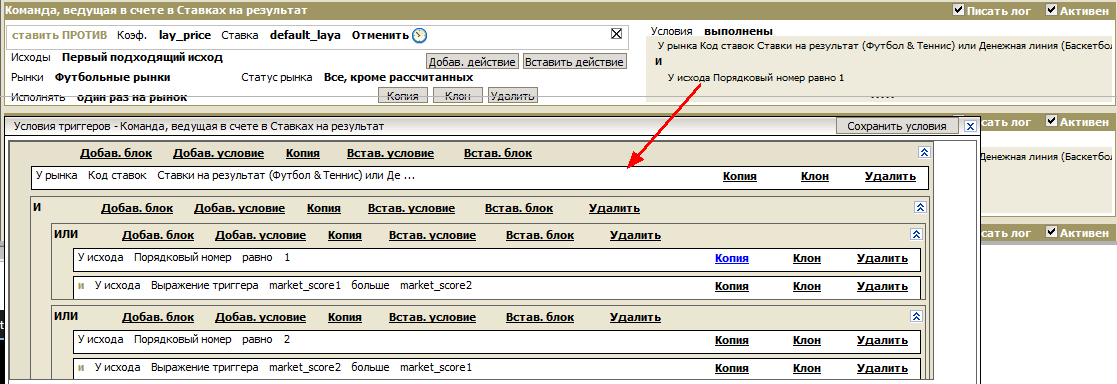Click Встав. блок in the И block toolbar
Screen dimensions: 1117x384
click(x=519, y=208)
